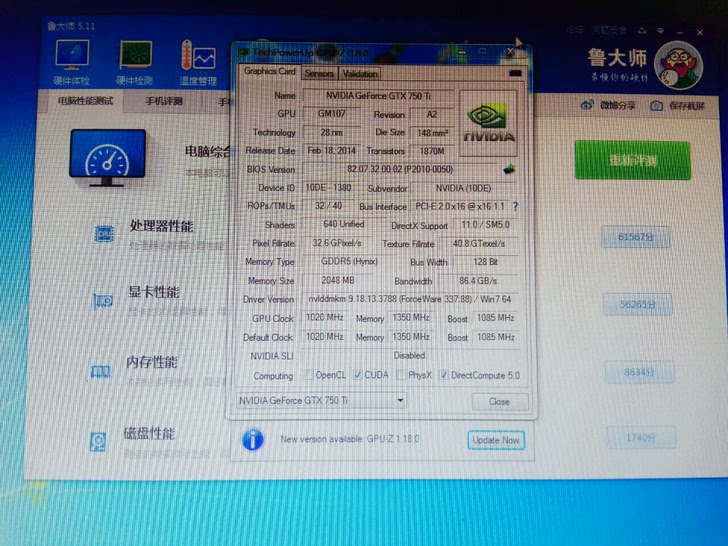This screenshot has width=728, height=546.
Task: Click save screenshot camera icon
Action: 656,106
